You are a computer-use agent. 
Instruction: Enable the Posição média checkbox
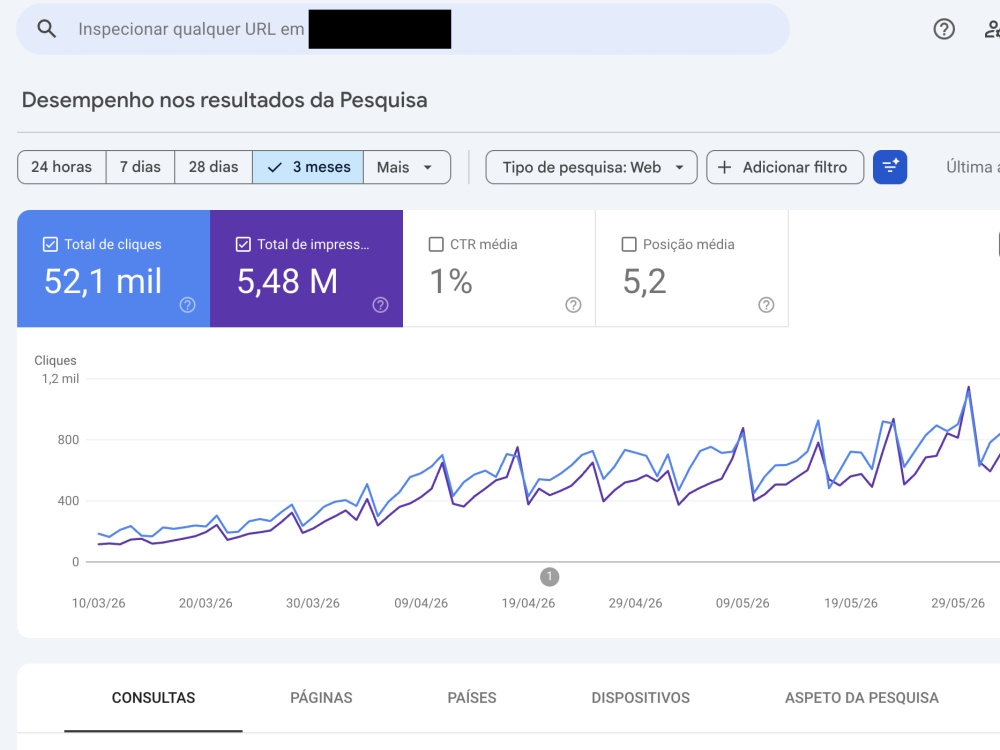tap(629, 244)
